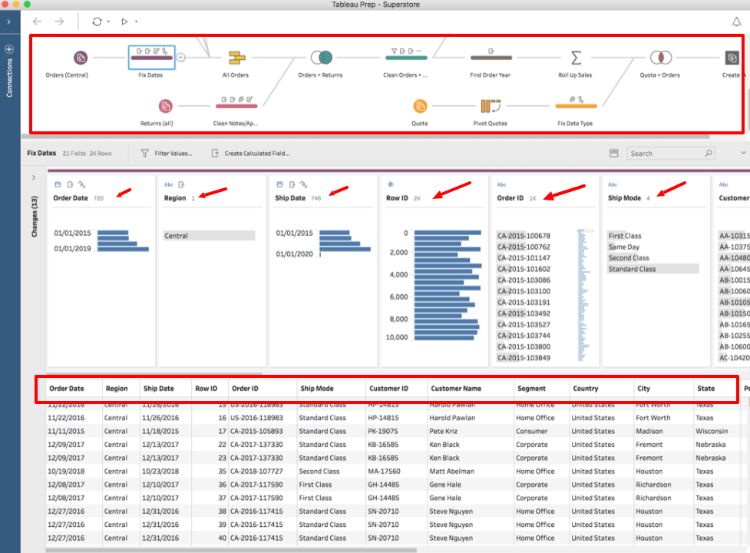Click the Order Date grid column header
The height and width of the screenshot is (553, 750).
[x=66, y=388]
